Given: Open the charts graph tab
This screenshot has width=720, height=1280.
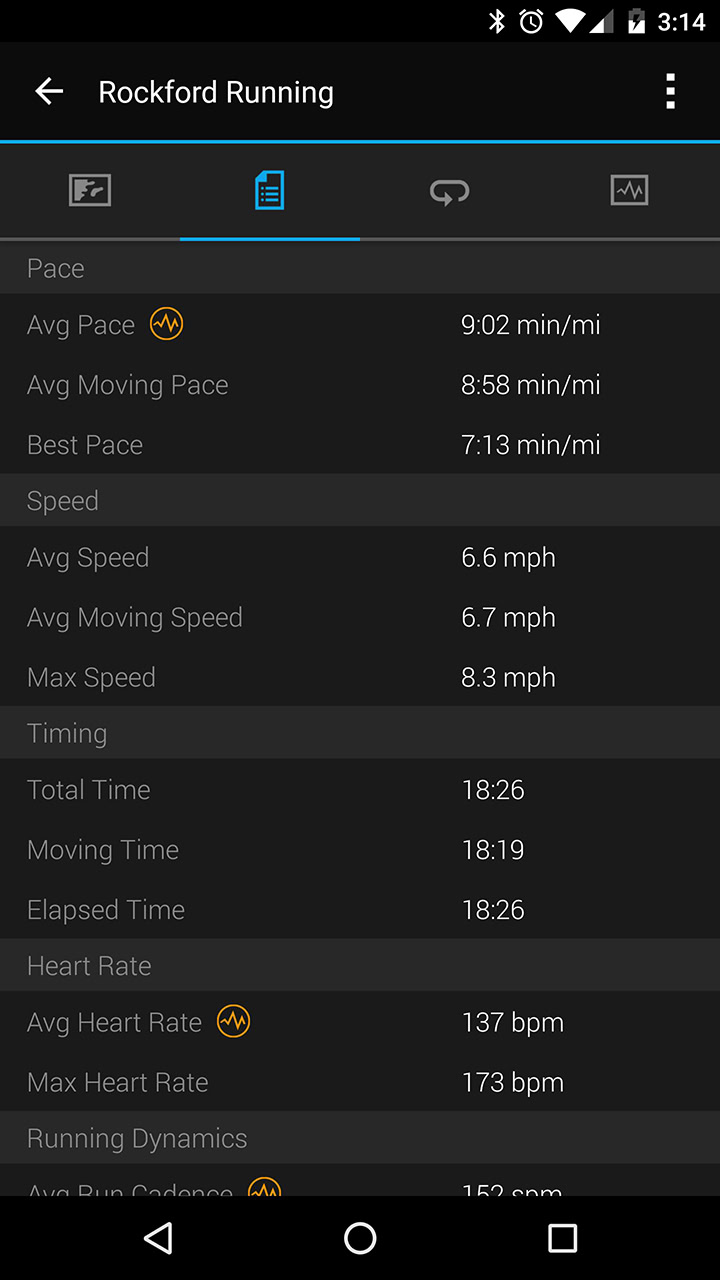Looking at the screenshot, I should click(629, 190).
